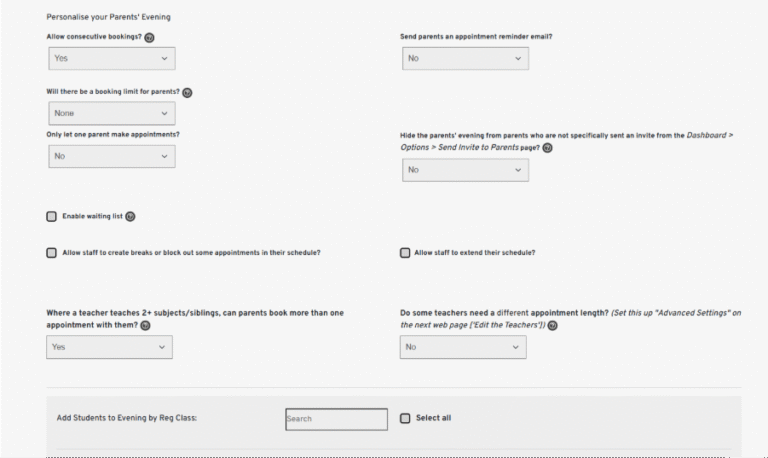Click the Select all label text
Viewport: 768px width, 458px height.
pos(433,418)
